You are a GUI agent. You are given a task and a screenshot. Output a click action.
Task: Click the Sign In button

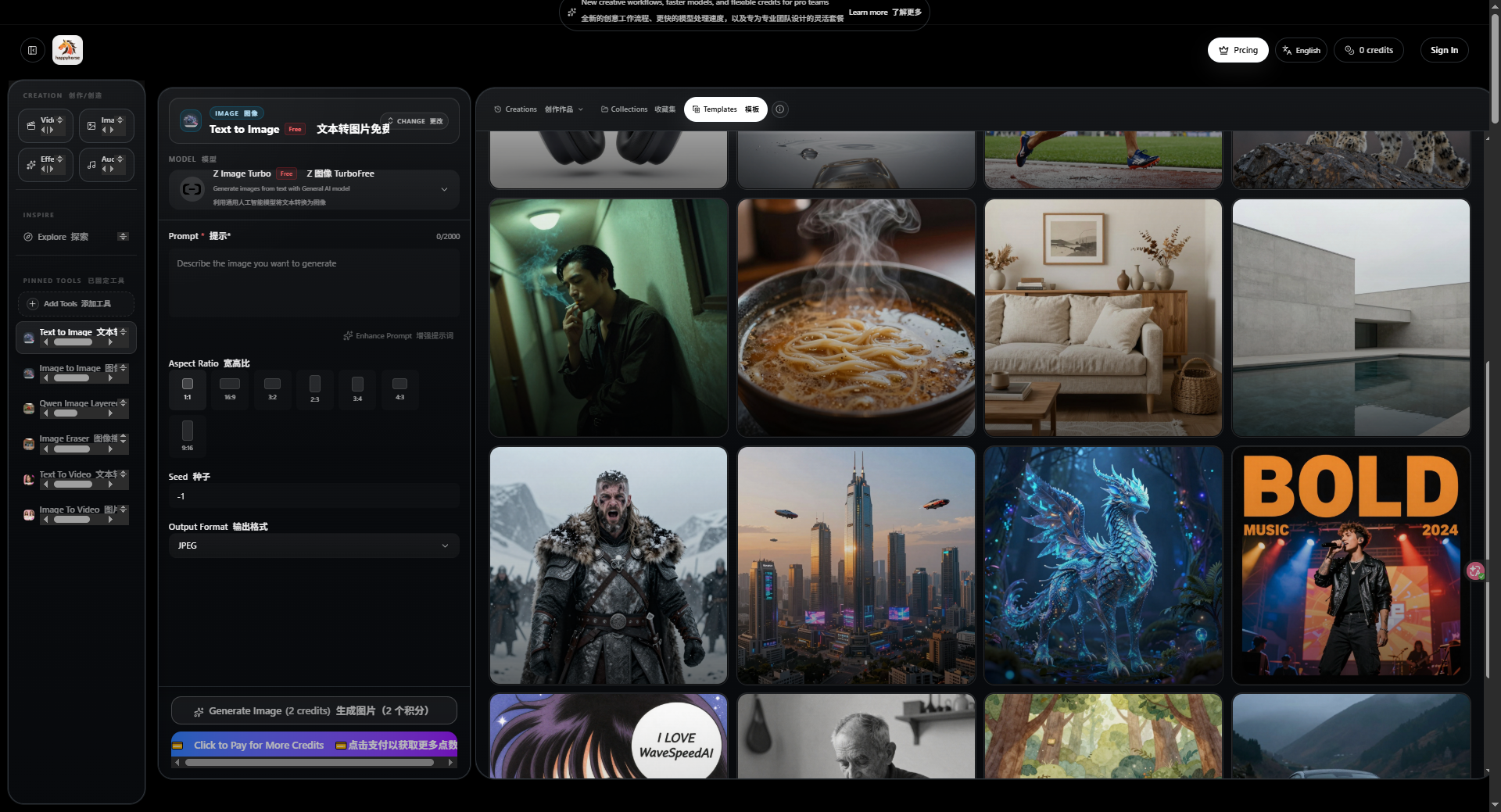(1443, 50)
